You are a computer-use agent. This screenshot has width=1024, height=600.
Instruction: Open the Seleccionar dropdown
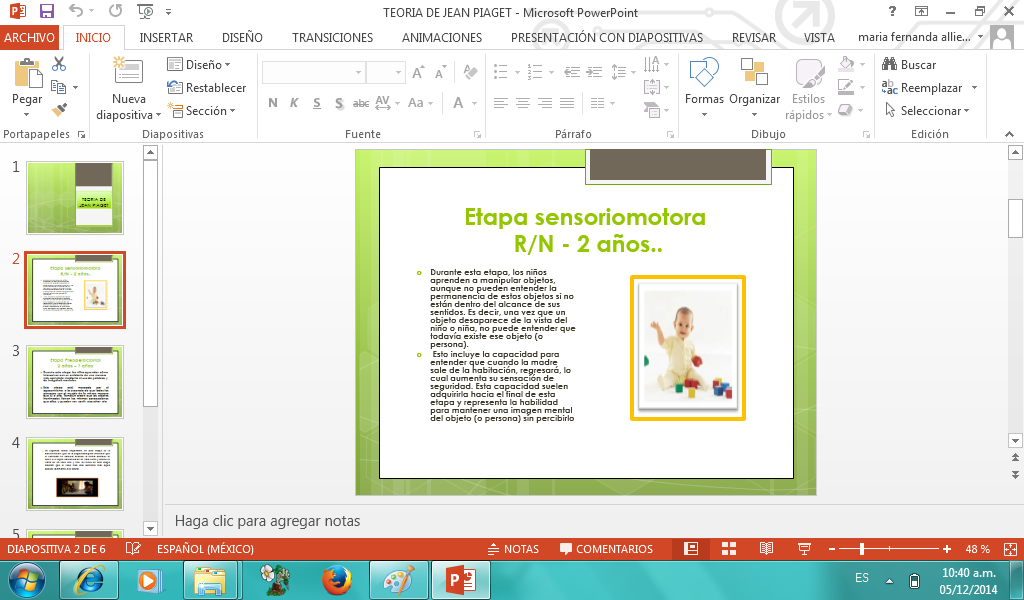[x=930, y=111]
